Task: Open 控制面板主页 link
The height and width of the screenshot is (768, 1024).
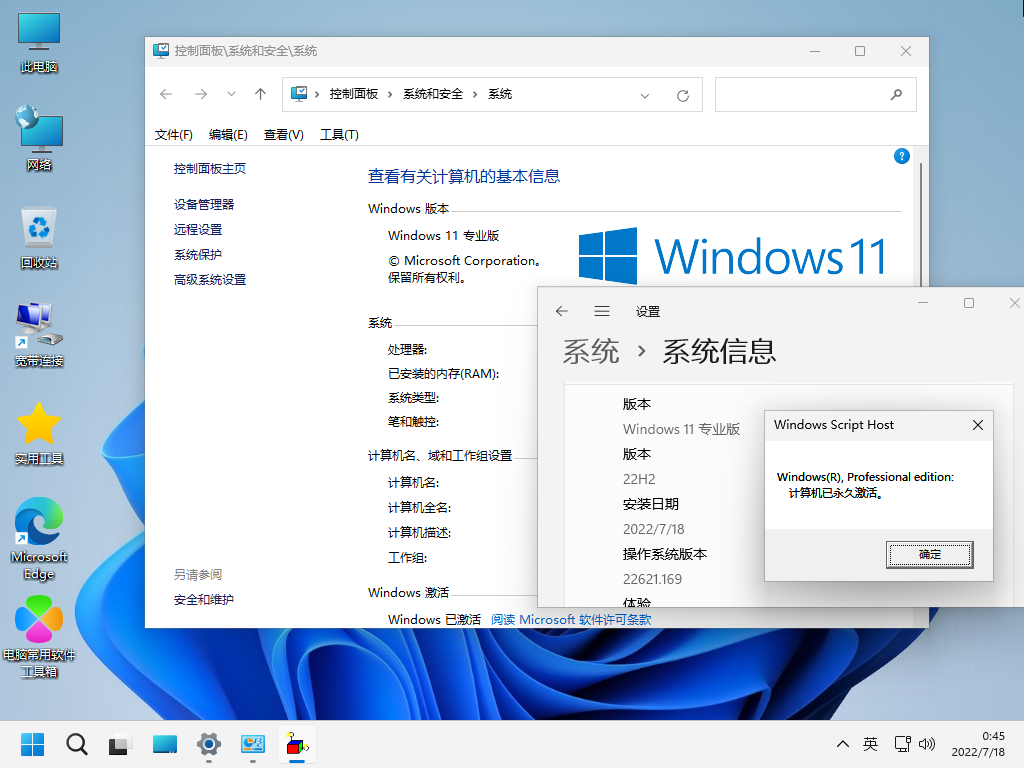Action: tap(210, 168)
